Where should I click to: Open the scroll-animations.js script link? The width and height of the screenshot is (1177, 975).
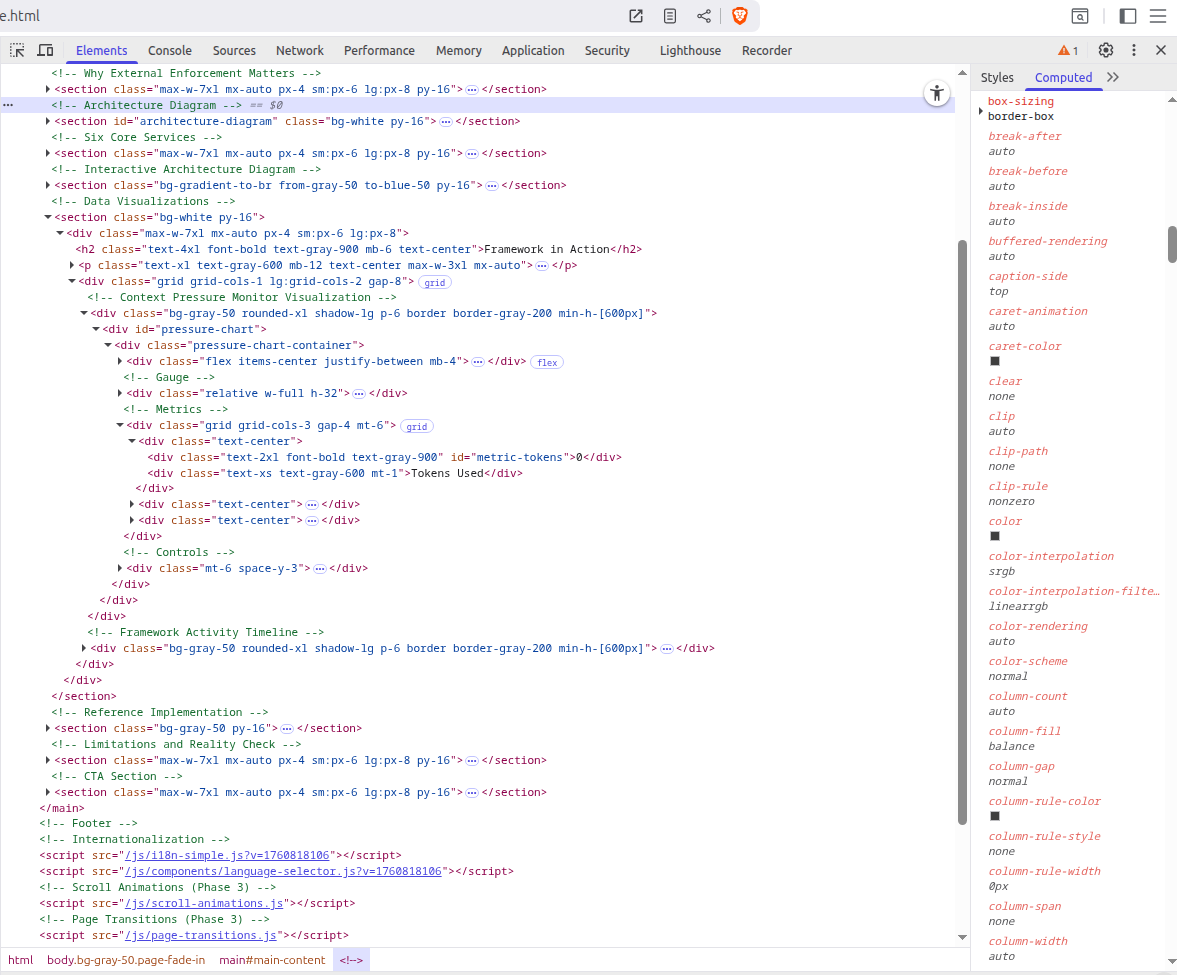[203, 903]
